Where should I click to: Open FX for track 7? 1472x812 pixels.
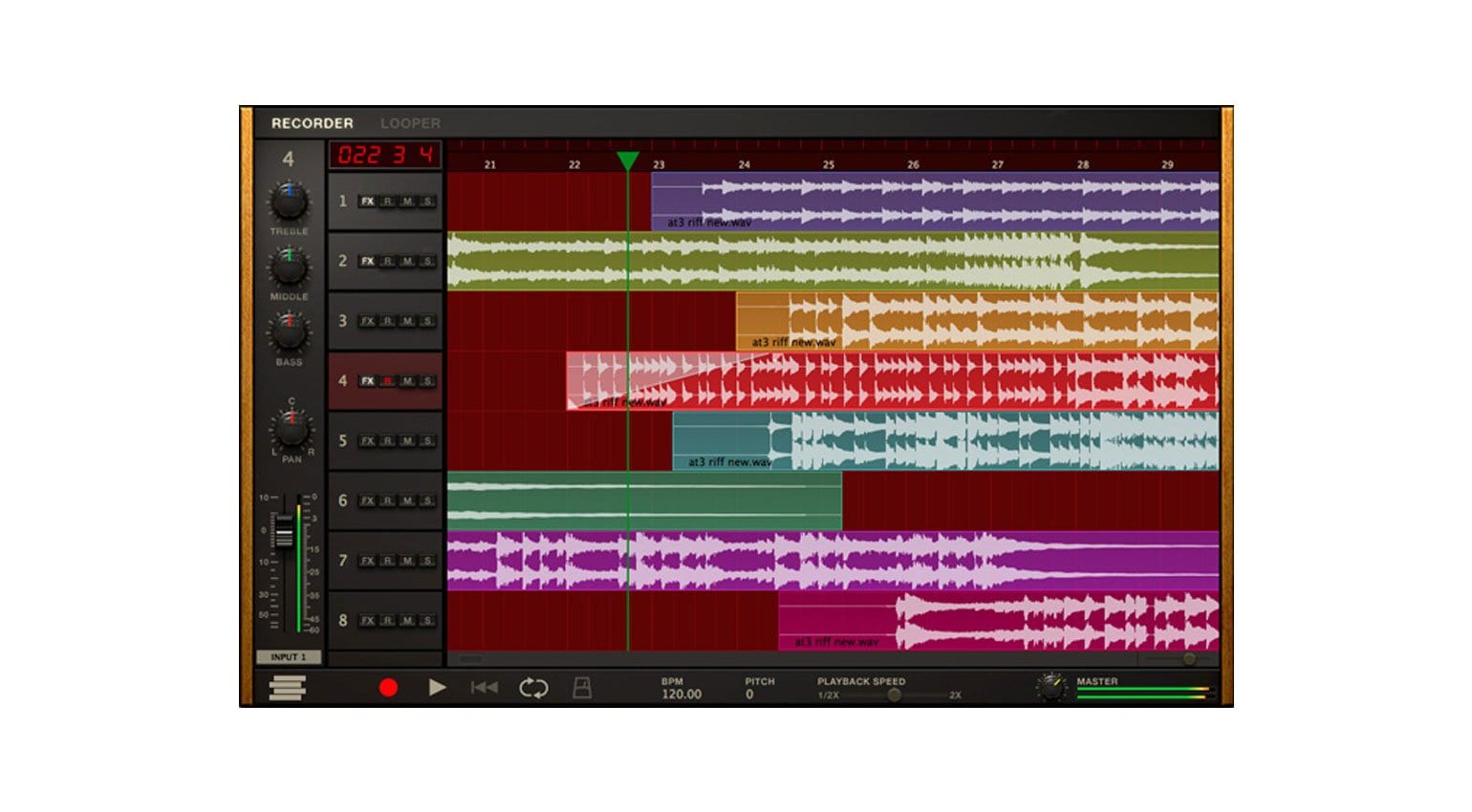tap(367, 561)
